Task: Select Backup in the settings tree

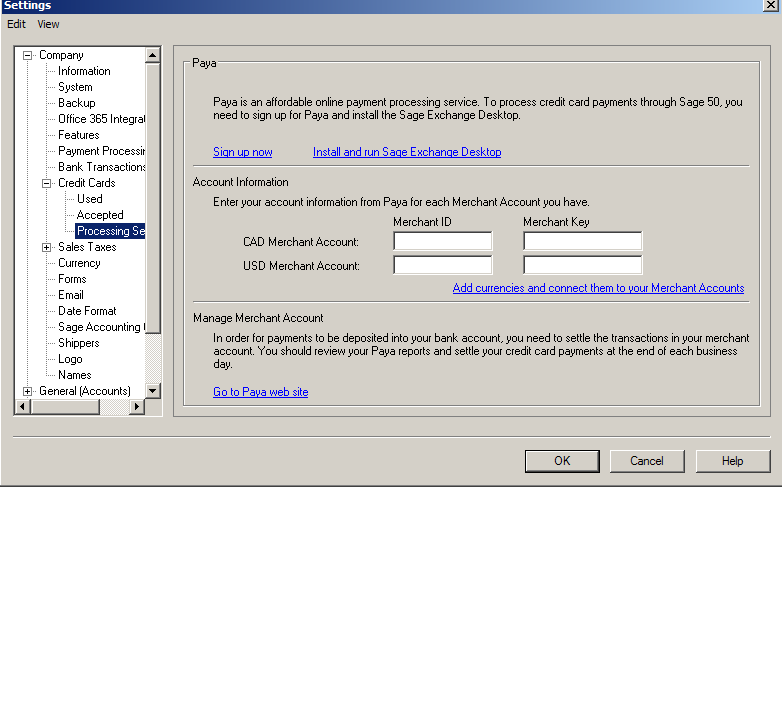Action: [x=77, y=103]
